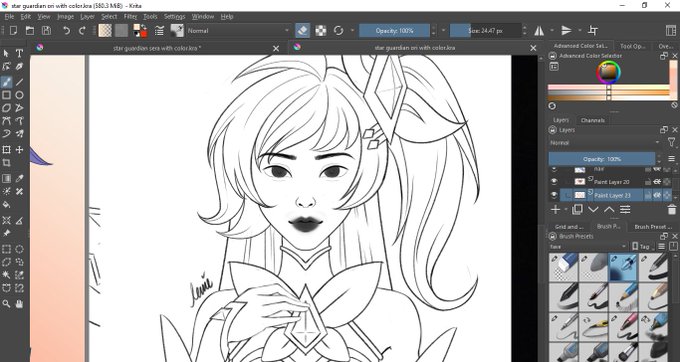
Task: Select the Zoom magnifier tool
Action: (x=7, y=304)
